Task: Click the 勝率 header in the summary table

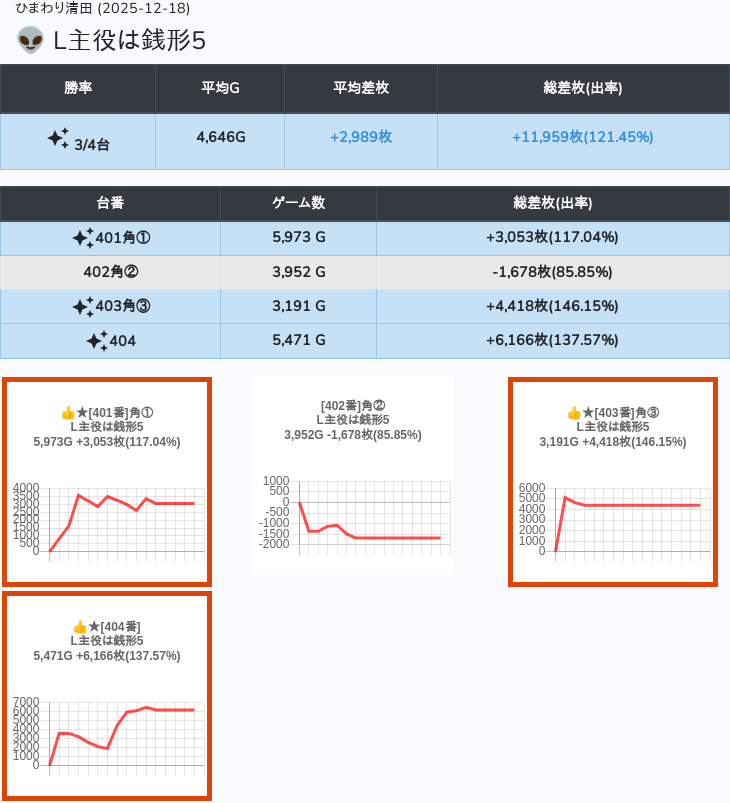Action: coord(78,88)
